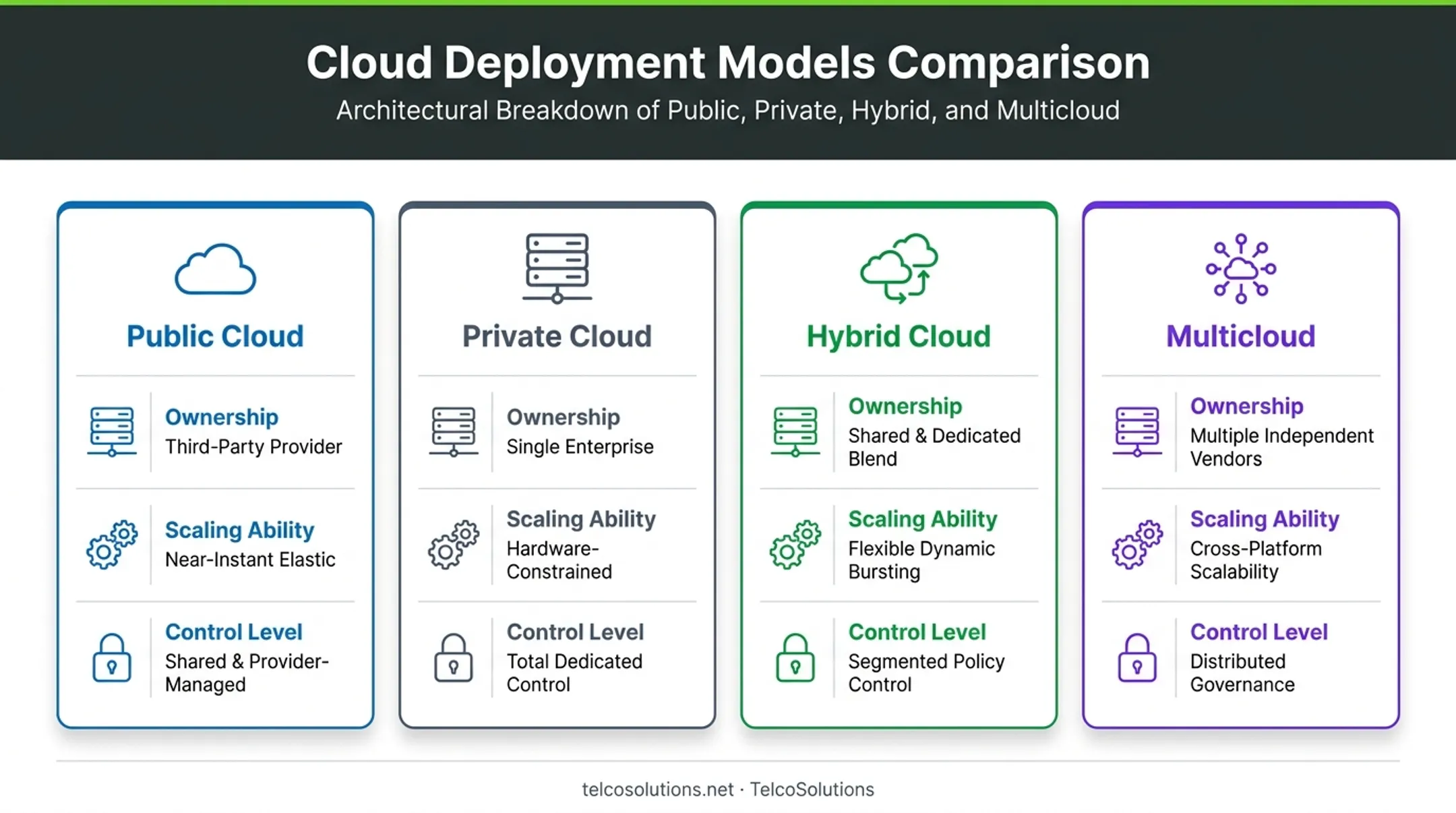Click the Third-Party Provider text
The height and width of the screenshot is (813, 1456).
click(x=253, y=447)
